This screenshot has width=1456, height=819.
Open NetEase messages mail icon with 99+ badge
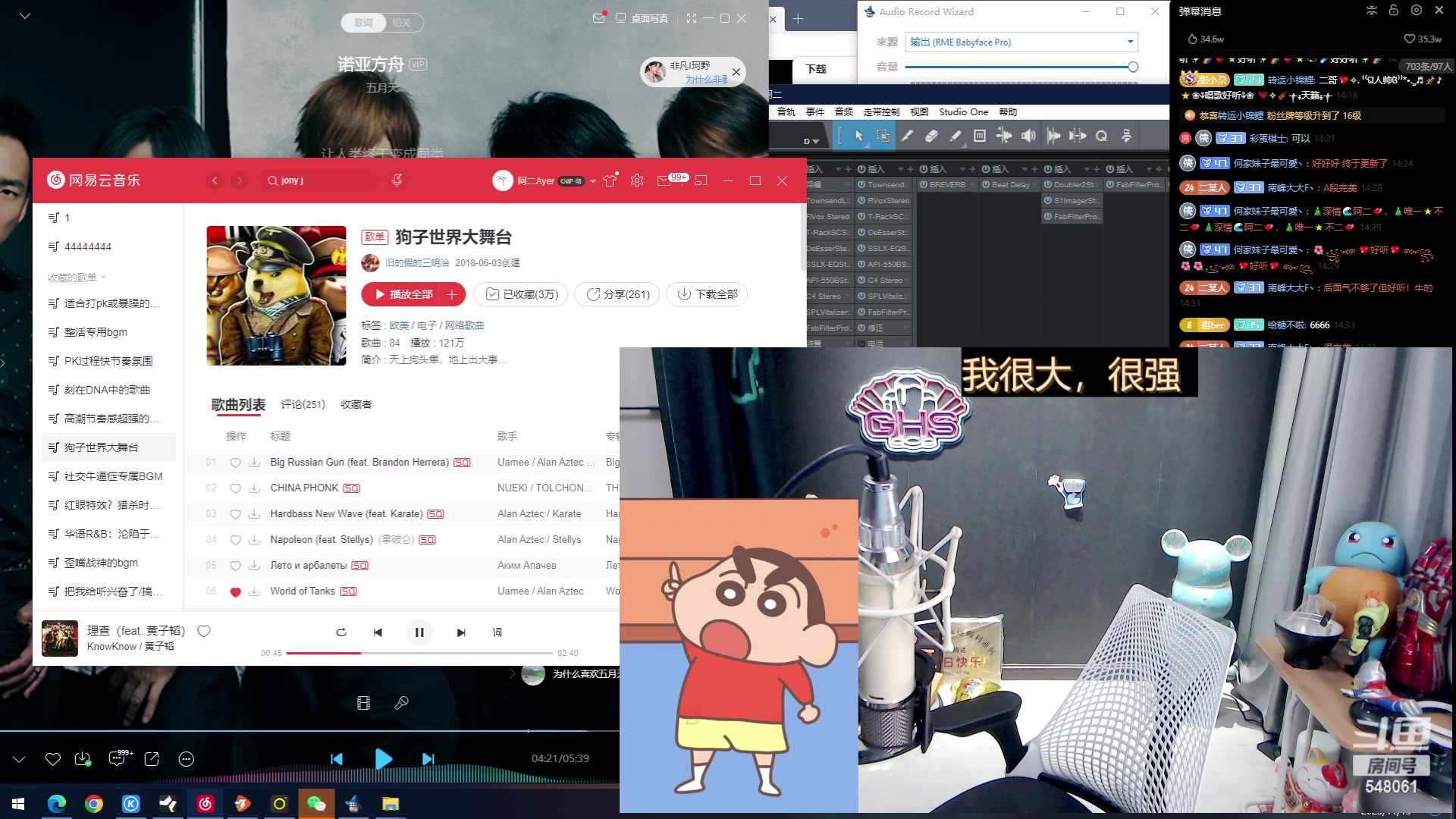pos(664,180)
